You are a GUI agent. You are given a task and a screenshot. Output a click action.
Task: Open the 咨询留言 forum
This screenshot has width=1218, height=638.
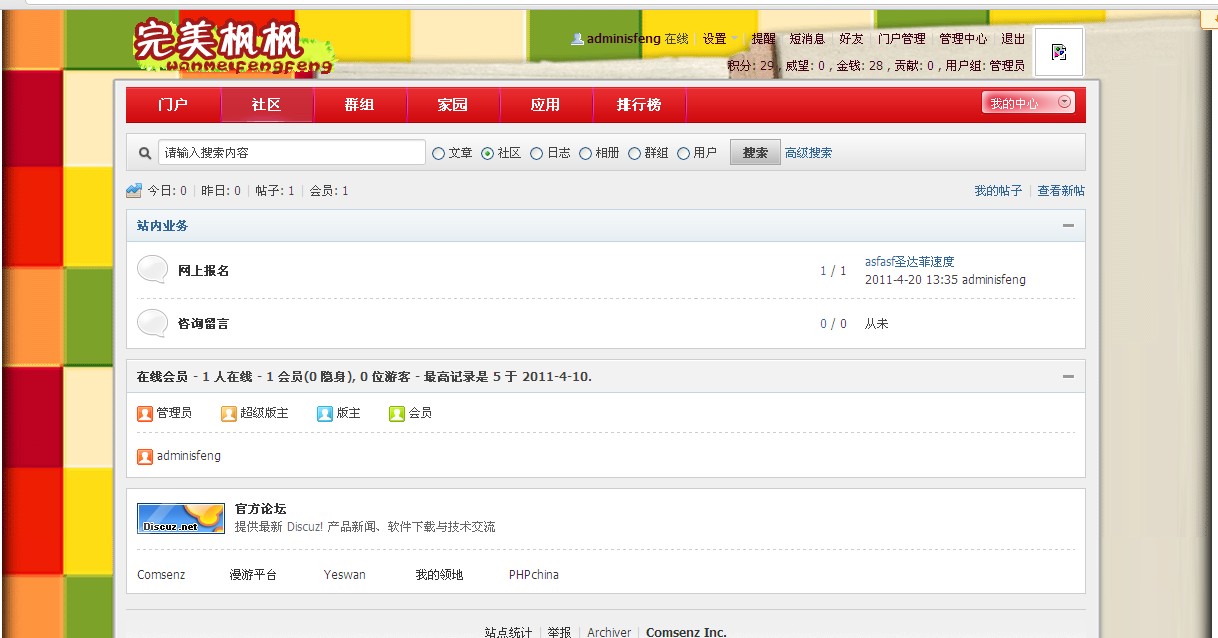tap(203, 324)
